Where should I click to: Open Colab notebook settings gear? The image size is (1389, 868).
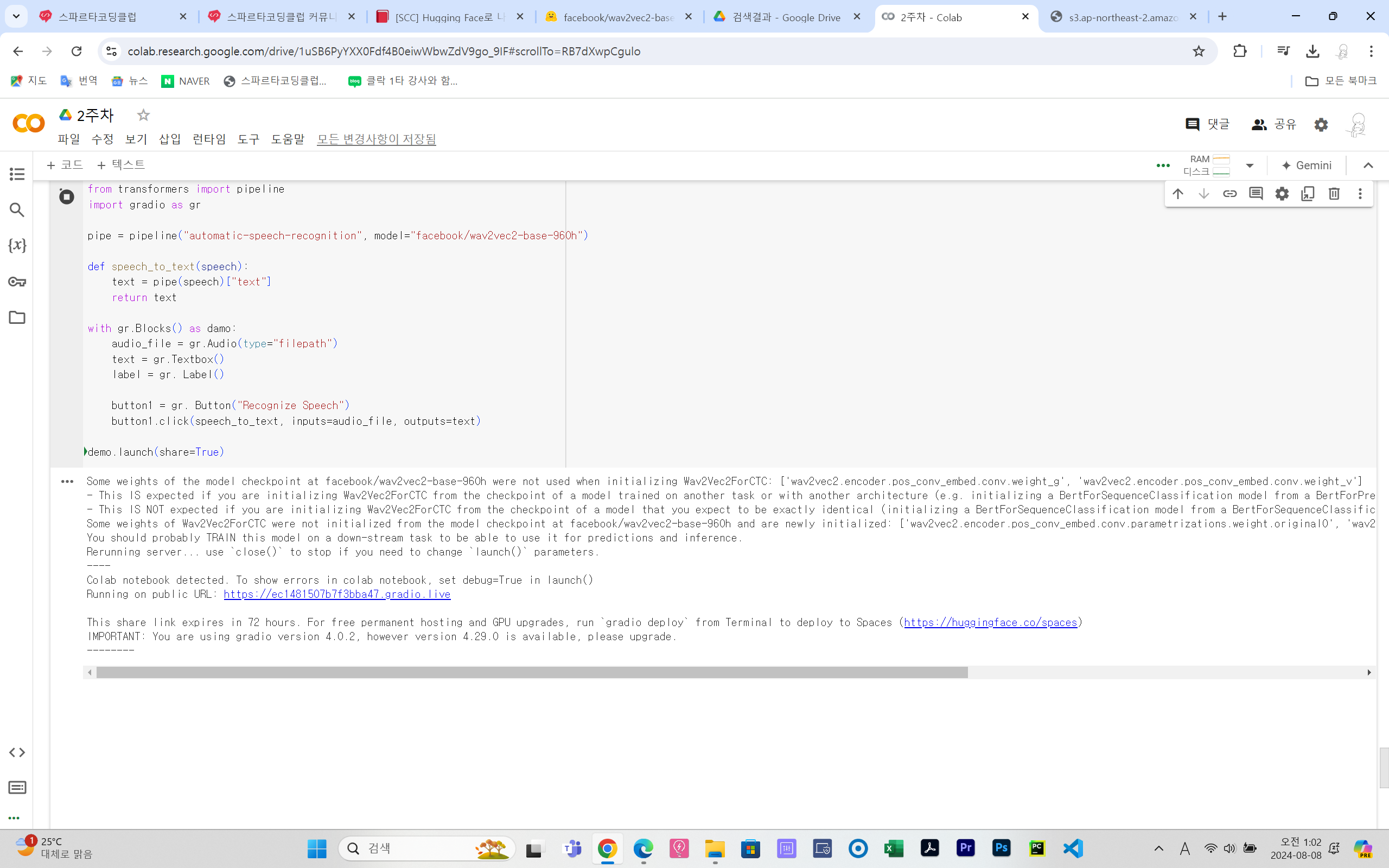tap(1321, 125)
